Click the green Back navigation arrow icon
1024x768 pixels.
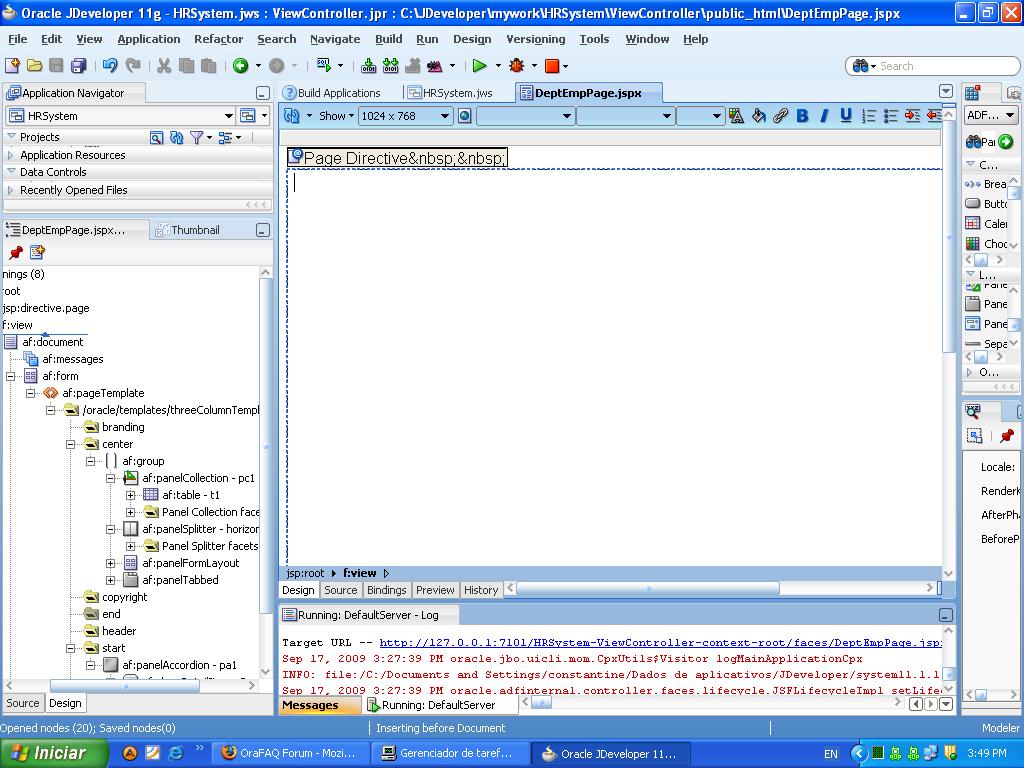(x=240, y=66)
